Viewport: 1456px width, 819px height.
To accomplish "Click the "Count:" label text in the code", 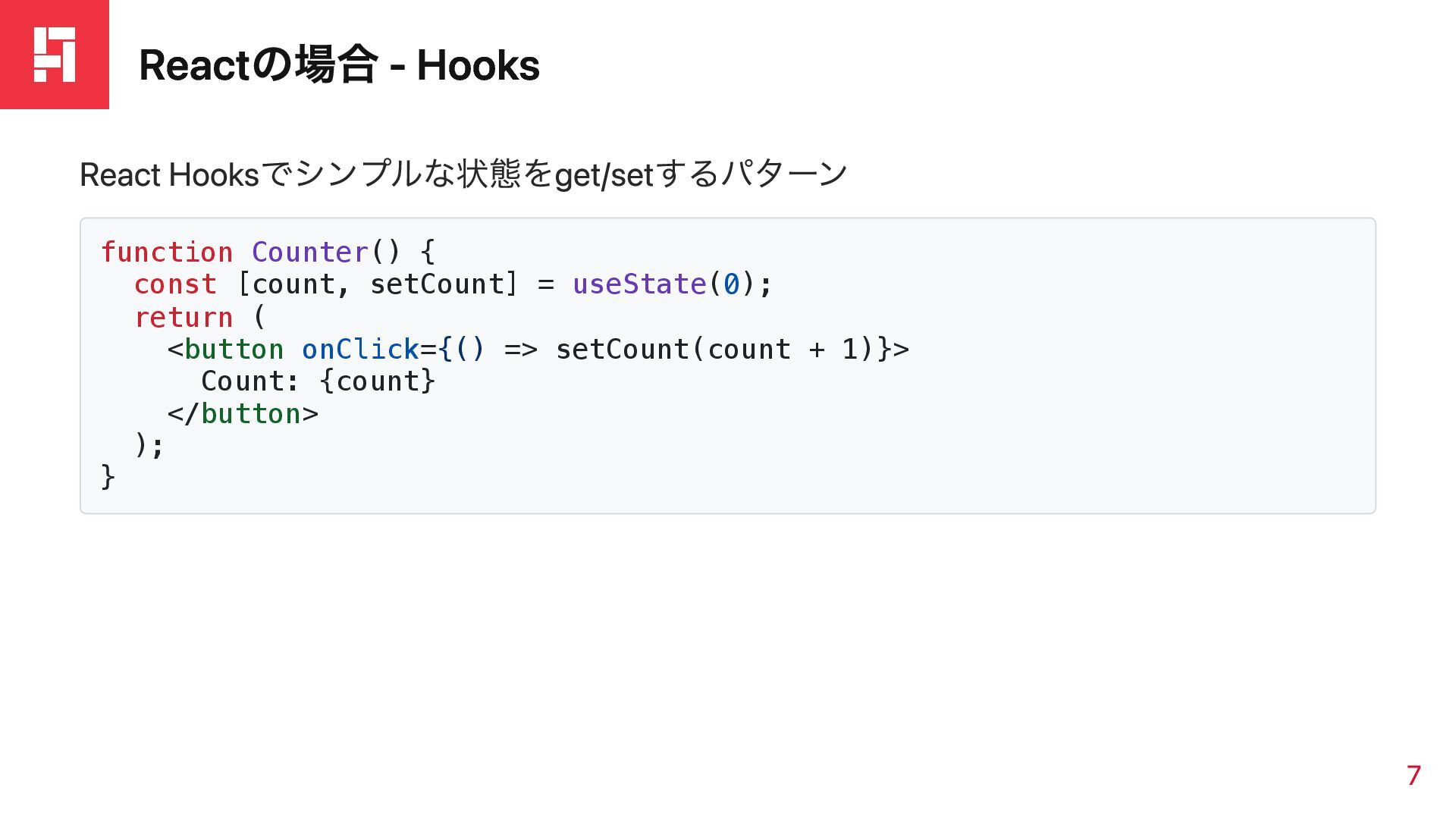I will (x=250, y=381).
